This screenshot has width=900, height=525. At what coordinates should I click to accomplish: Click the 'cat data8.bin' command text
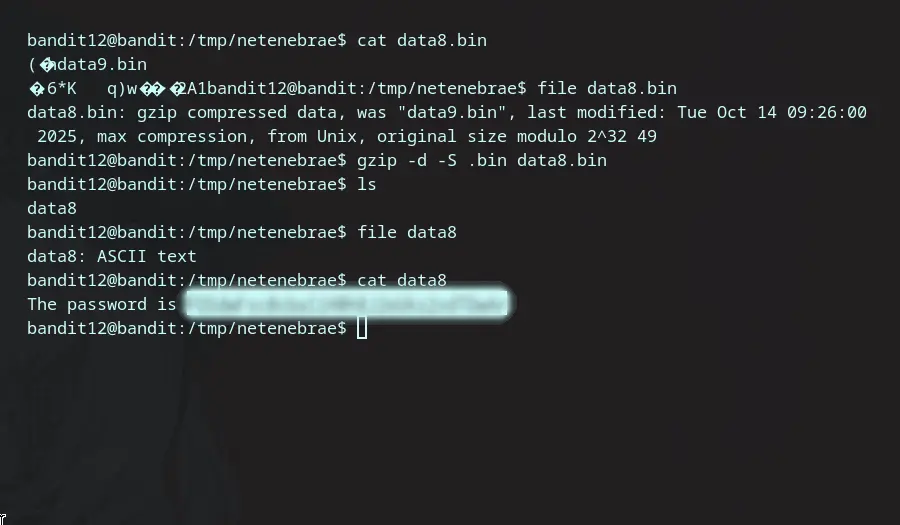pyautogui.click(x=422, y=41)
